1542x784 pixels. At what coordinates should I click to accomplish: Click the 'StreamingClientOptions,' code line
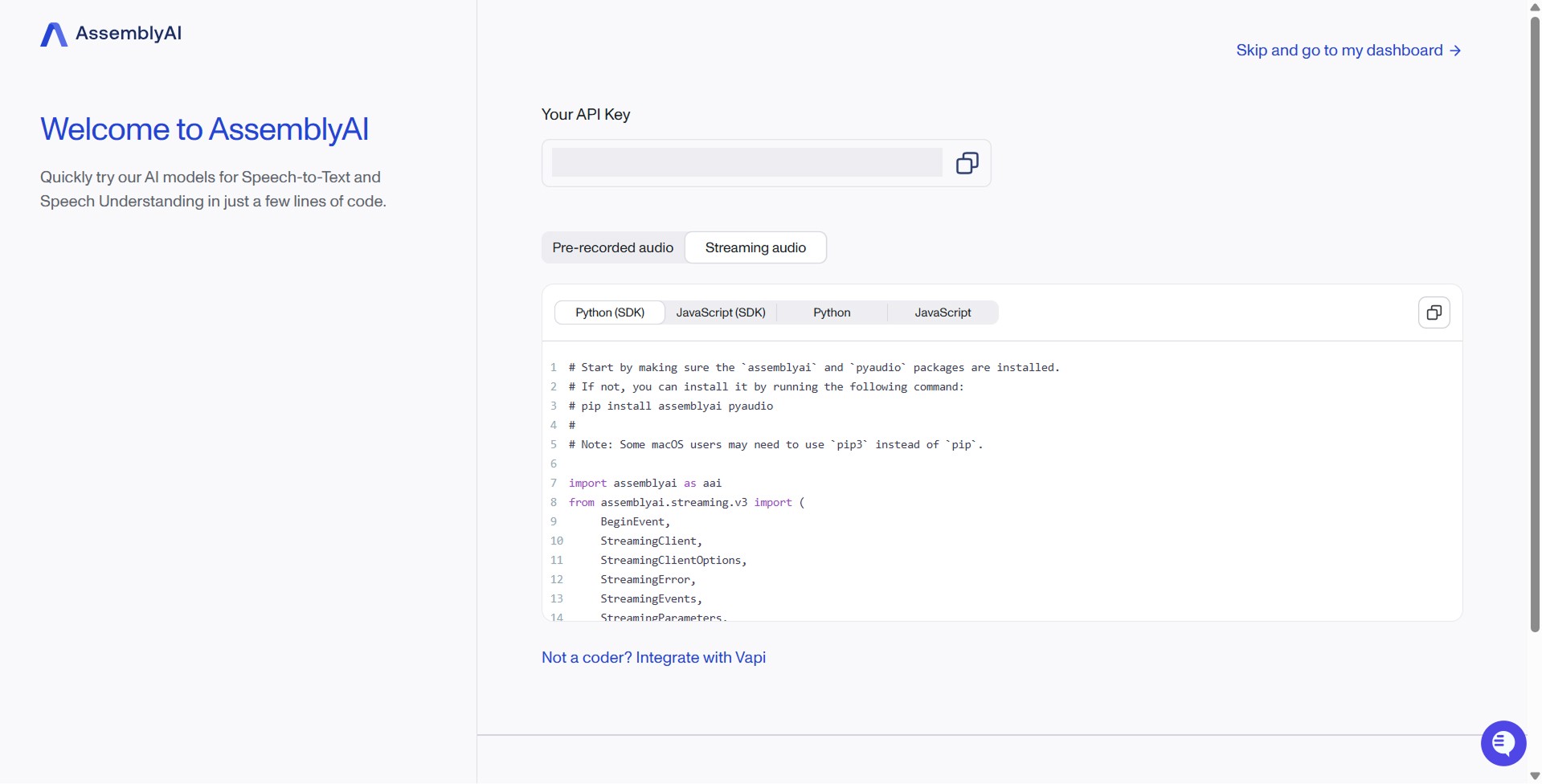pyautogui.click(x=673, y=560)
